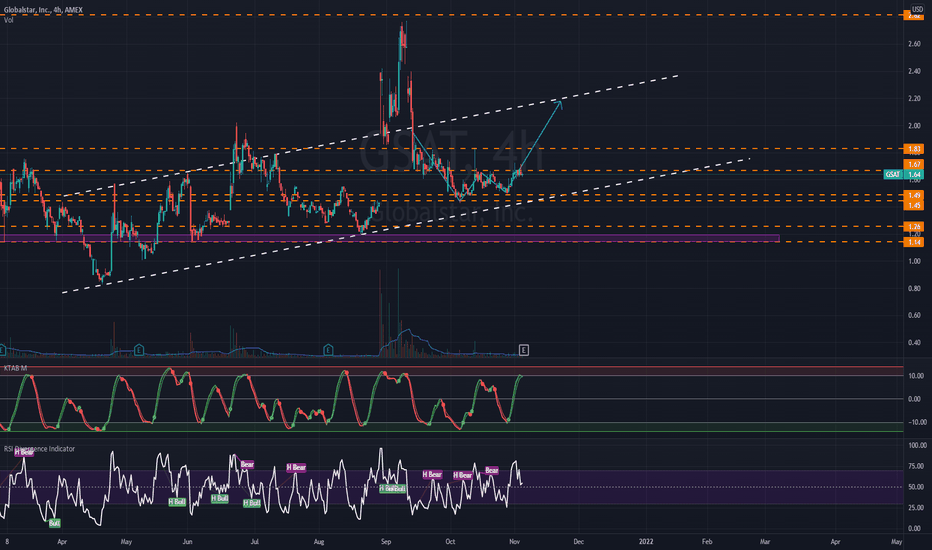Click the Feb label on time axis
The width and height of the screenshot is (932, 550).
[707, 542]
